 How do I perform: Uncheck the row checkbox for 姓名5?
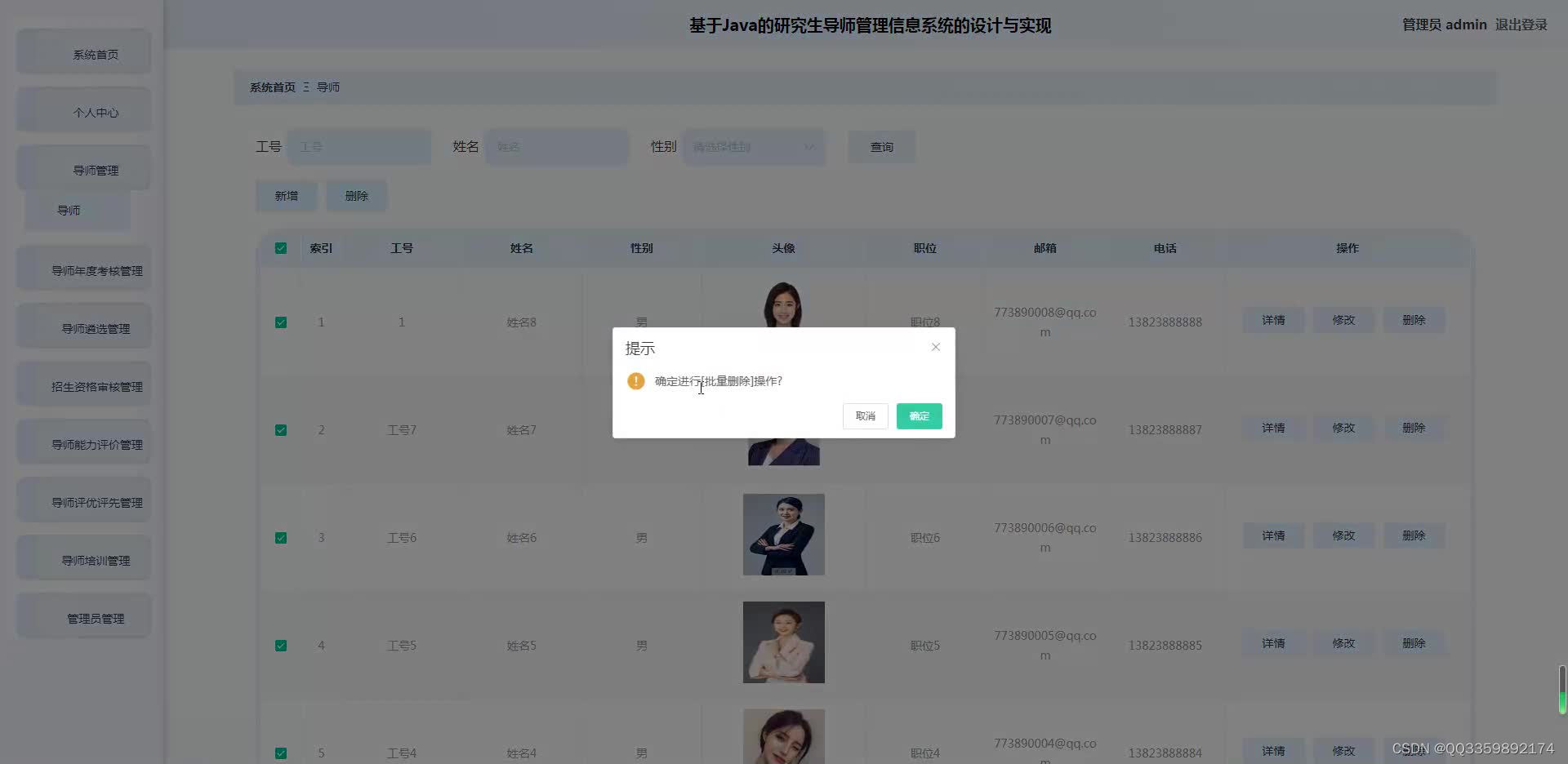pos(281,646)
